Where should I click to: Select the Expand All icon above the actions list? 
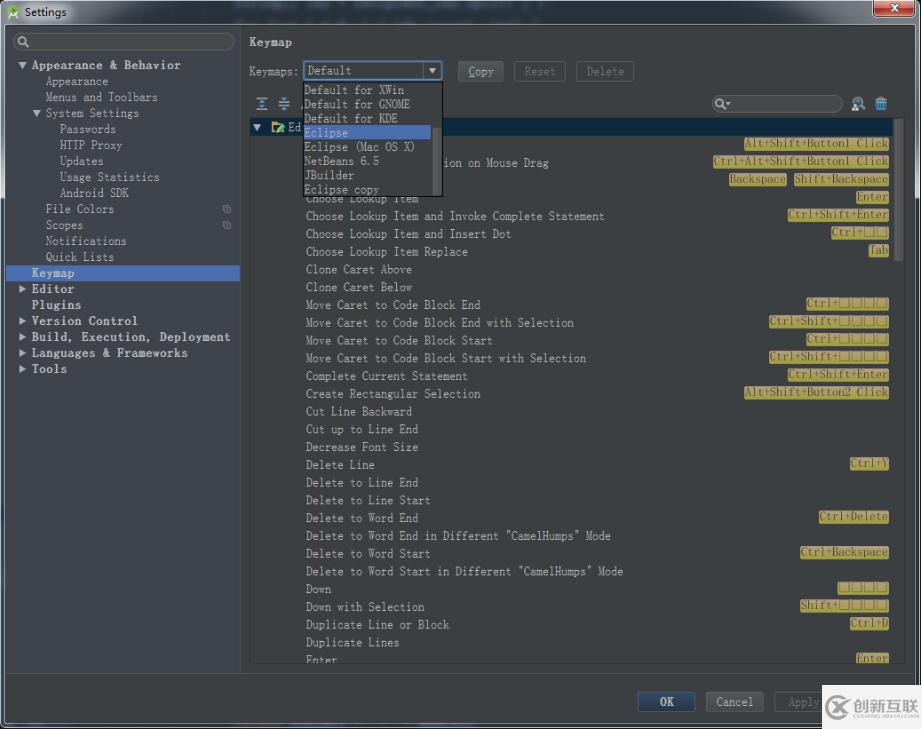click(261, 103)
